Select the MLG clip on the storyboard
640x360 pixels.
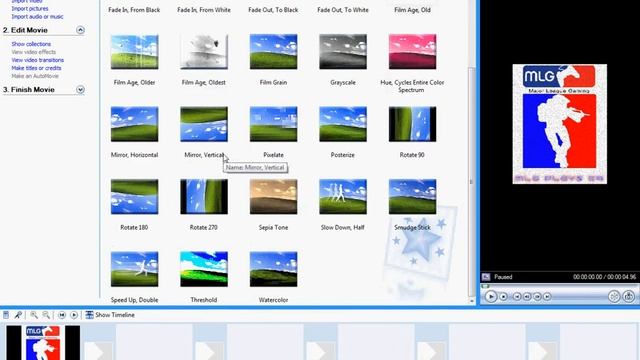point(43,342)
